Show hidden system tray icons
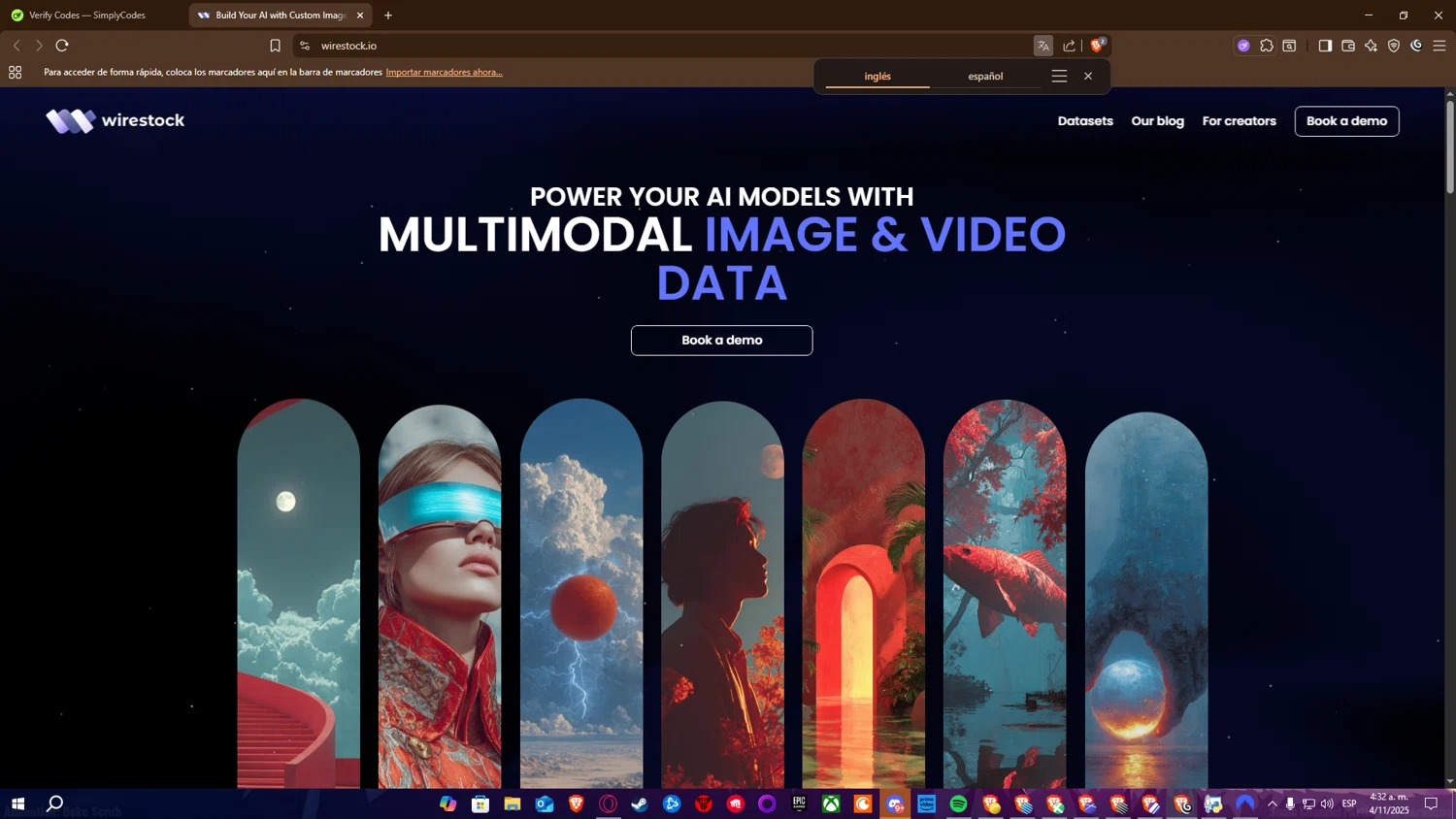 point(1272,803)
